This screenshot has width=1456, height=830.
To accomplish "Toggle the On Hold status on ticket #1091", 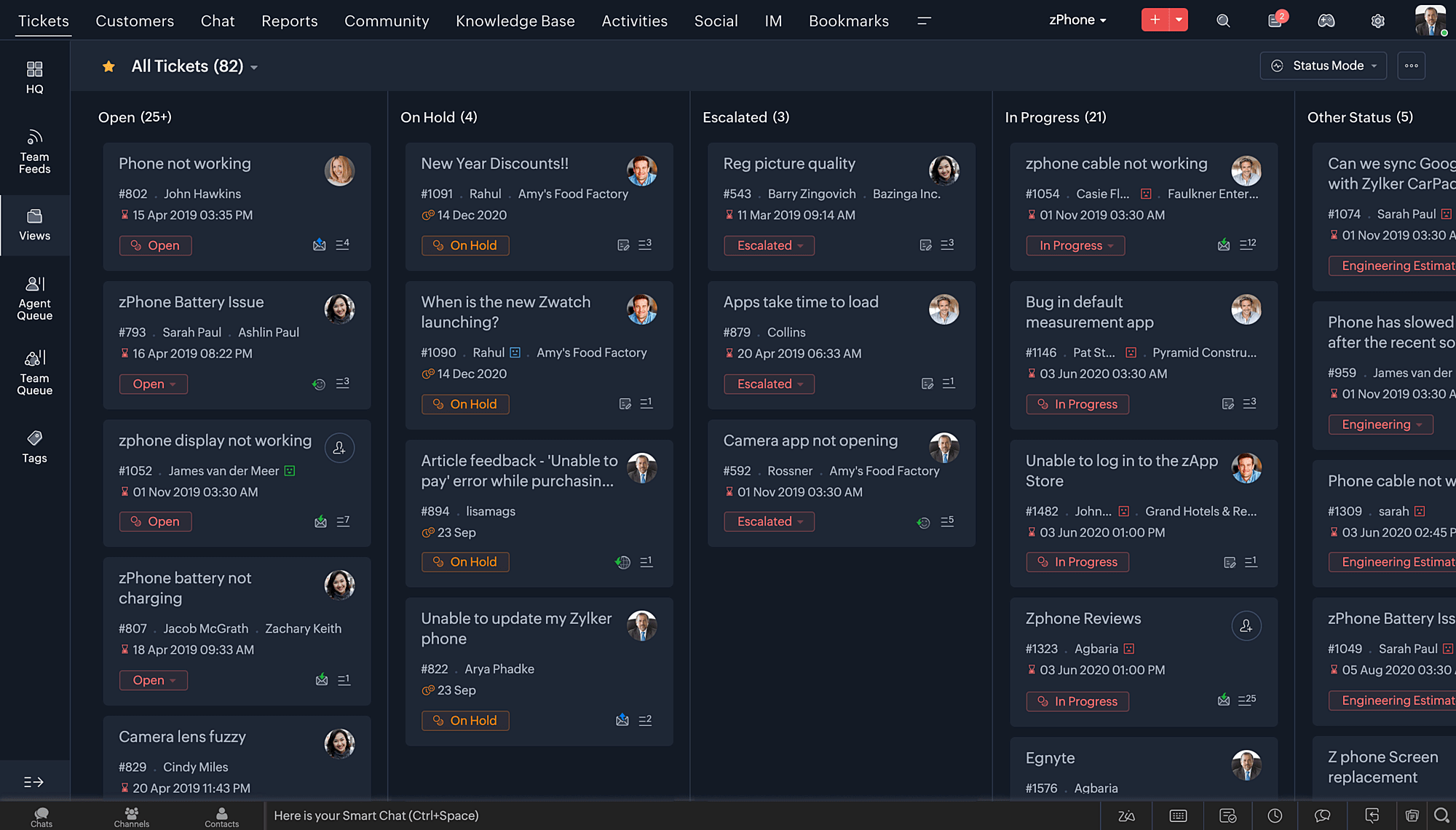I will coord(465,244).
